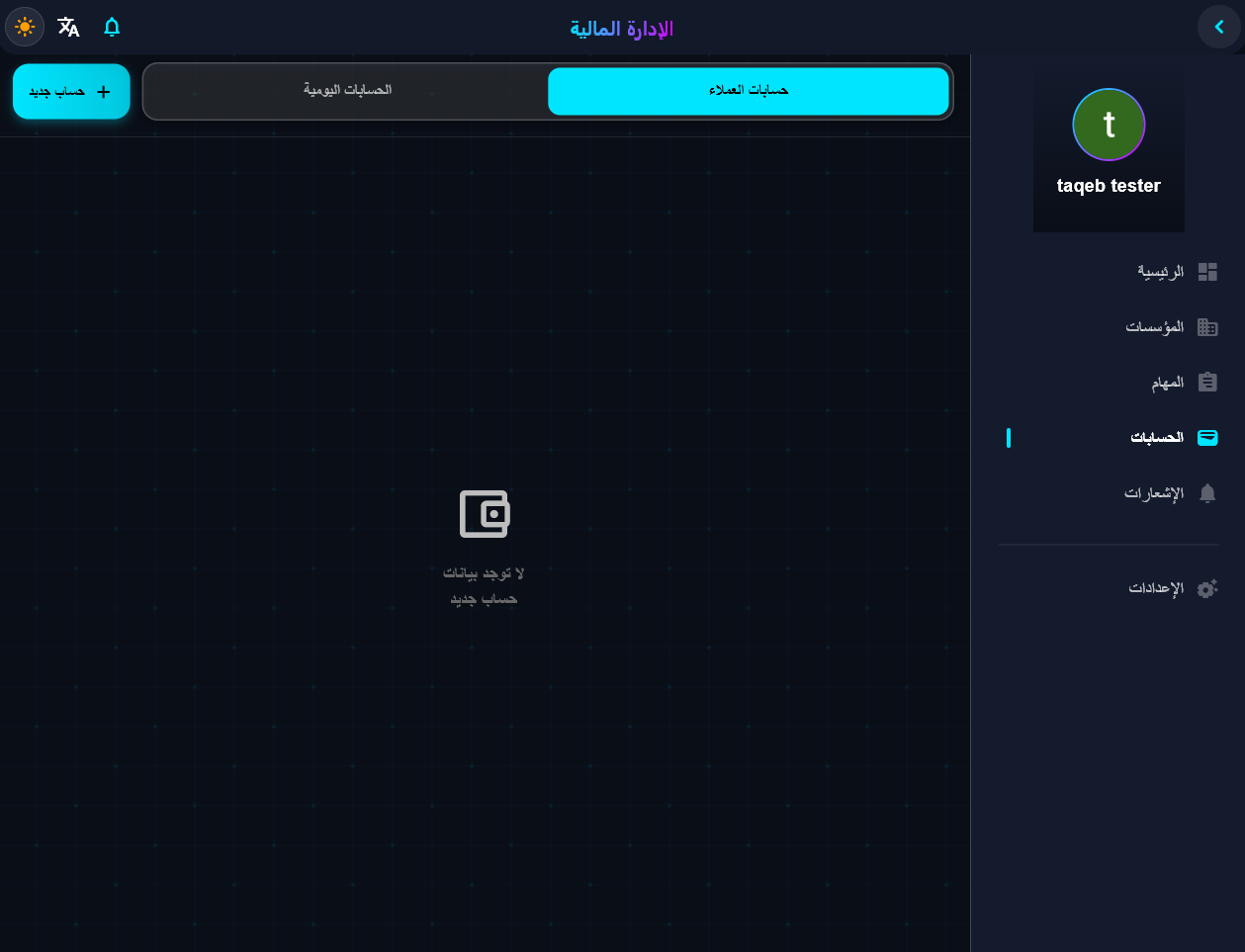Collapse the sidebar with the chevron arrow
The width and height of the screenshot is (1245, 952).
point(1218,27)
